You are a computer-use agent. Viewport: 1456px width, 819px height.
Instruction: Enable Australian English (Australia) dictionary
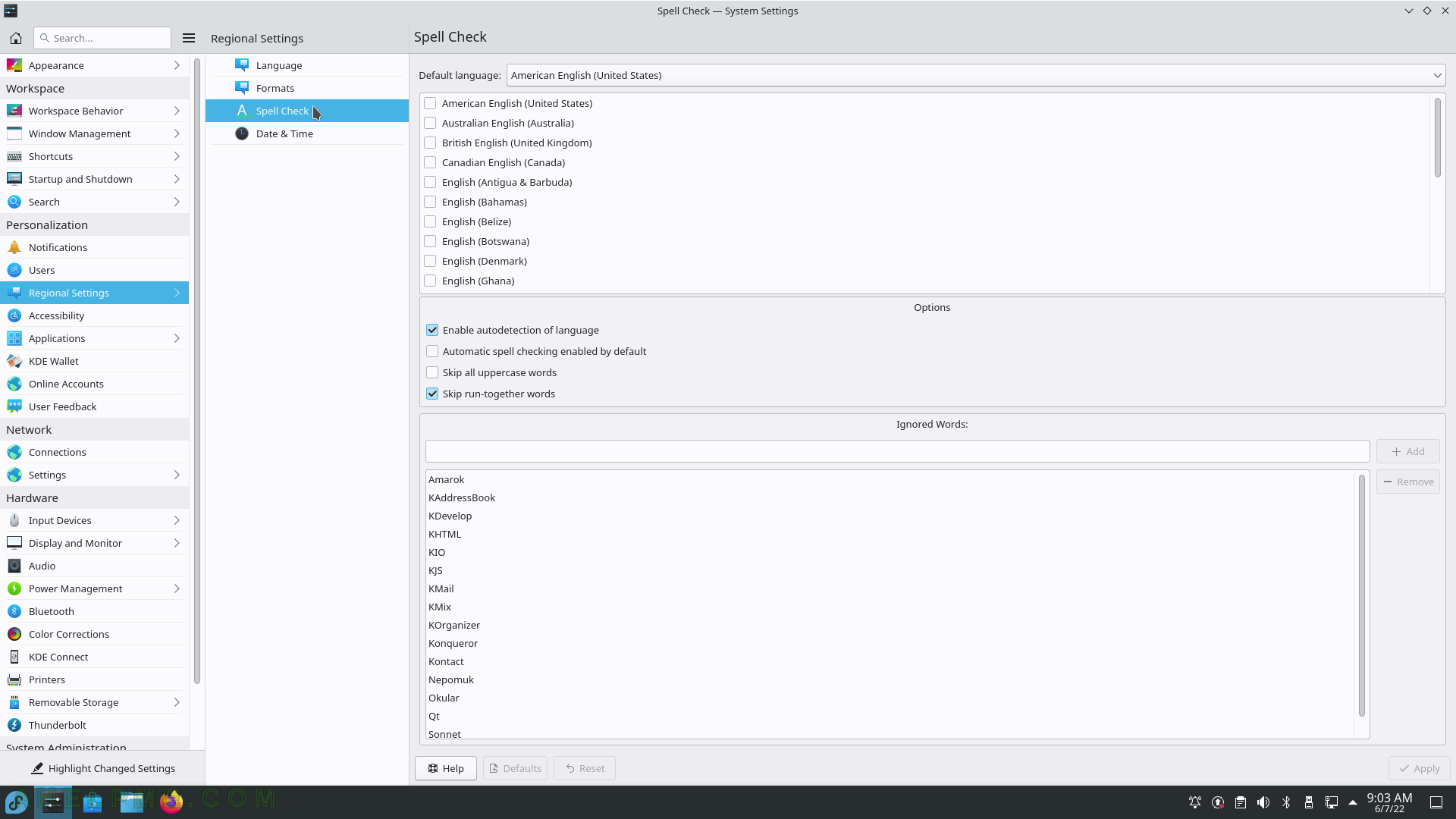[x=430, y=123]
